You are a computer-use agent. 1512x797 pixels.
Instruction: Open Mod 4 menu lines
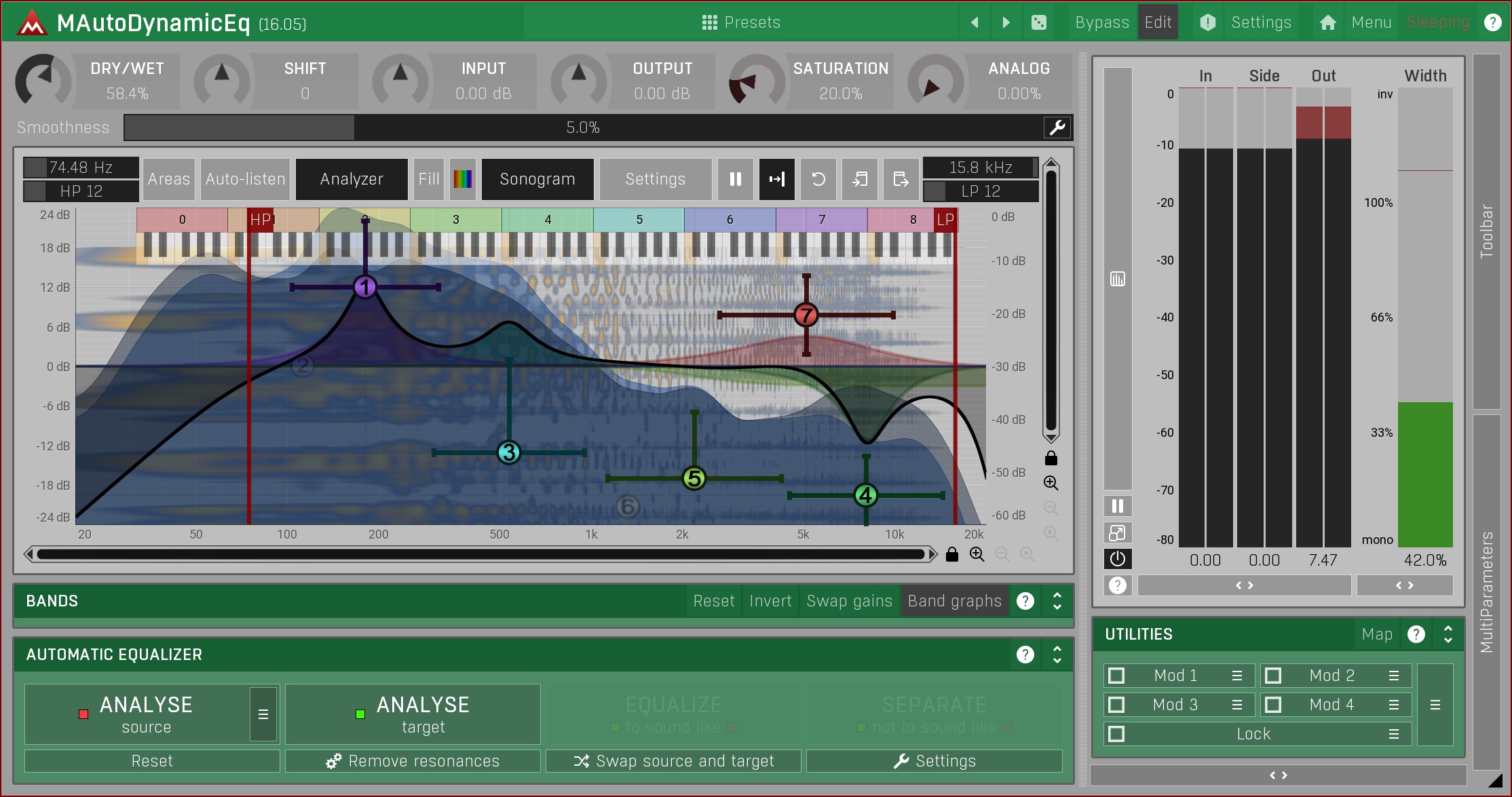(x=1394, y=705)
